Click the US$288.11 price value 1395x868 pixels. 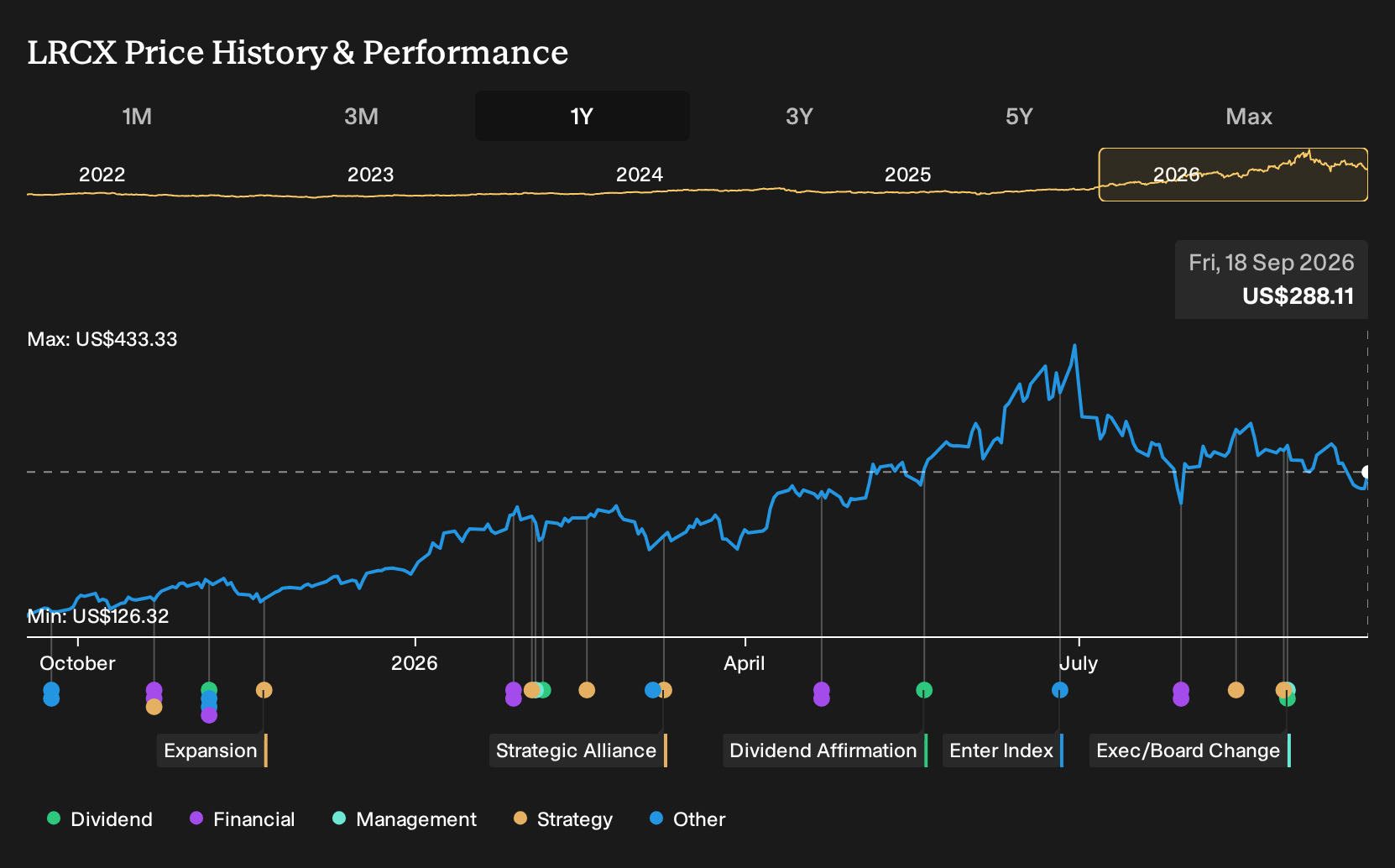1298,296
